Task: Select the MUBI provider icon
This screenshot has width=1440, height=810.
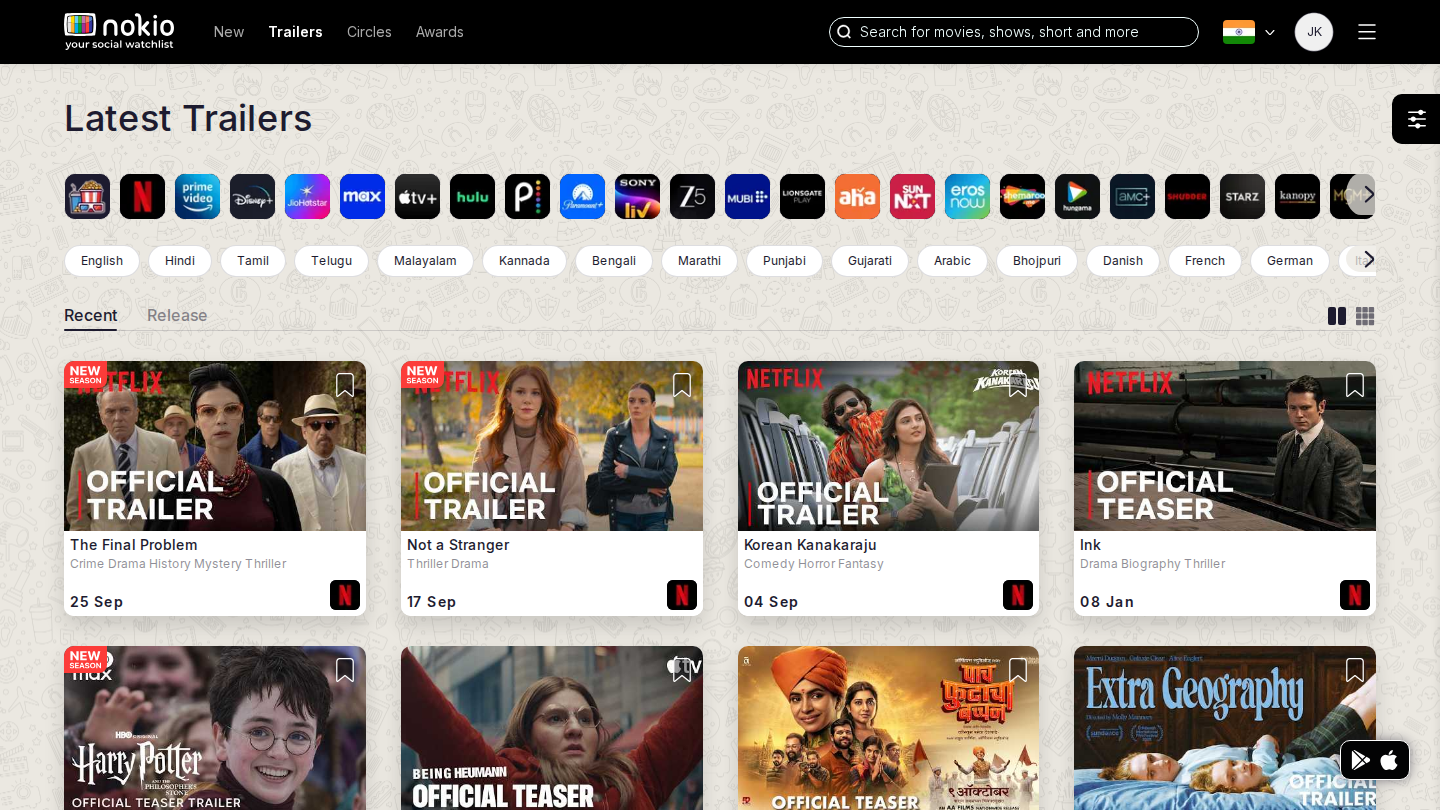Action: click(747, 196)
